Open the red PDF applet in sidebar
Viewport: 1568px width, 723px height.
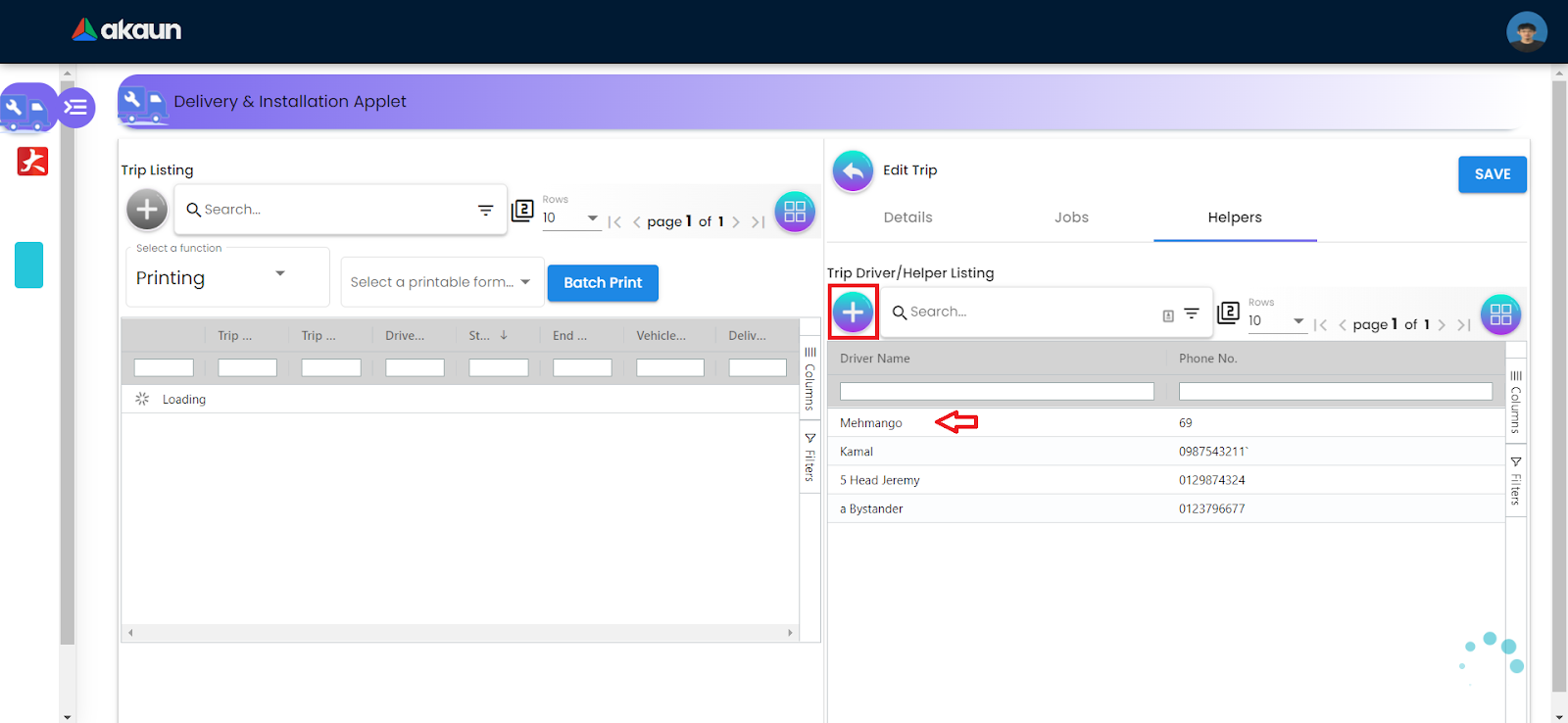32,161
